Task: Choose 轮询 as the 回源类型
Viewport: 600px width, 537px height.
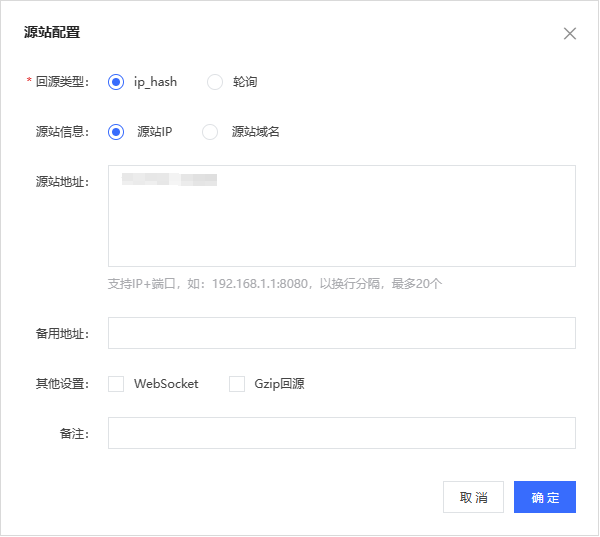Action: coord(215,82)
